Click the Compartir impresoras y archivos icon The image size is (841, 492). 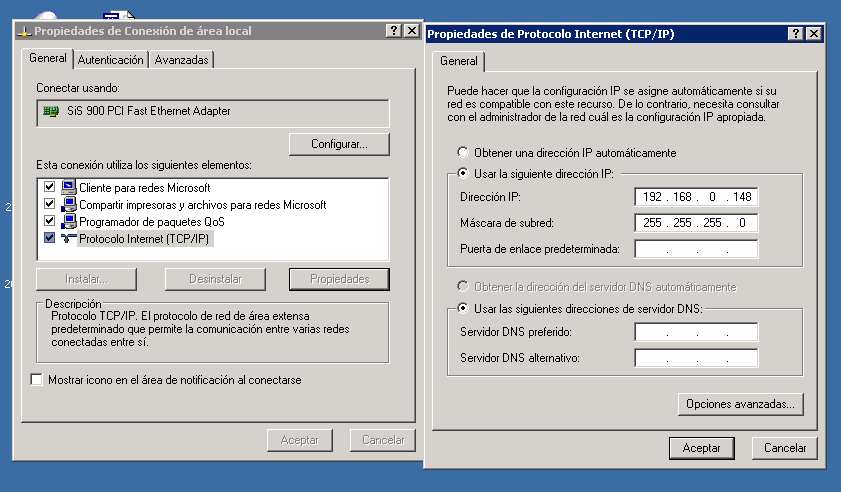(69, 204)
